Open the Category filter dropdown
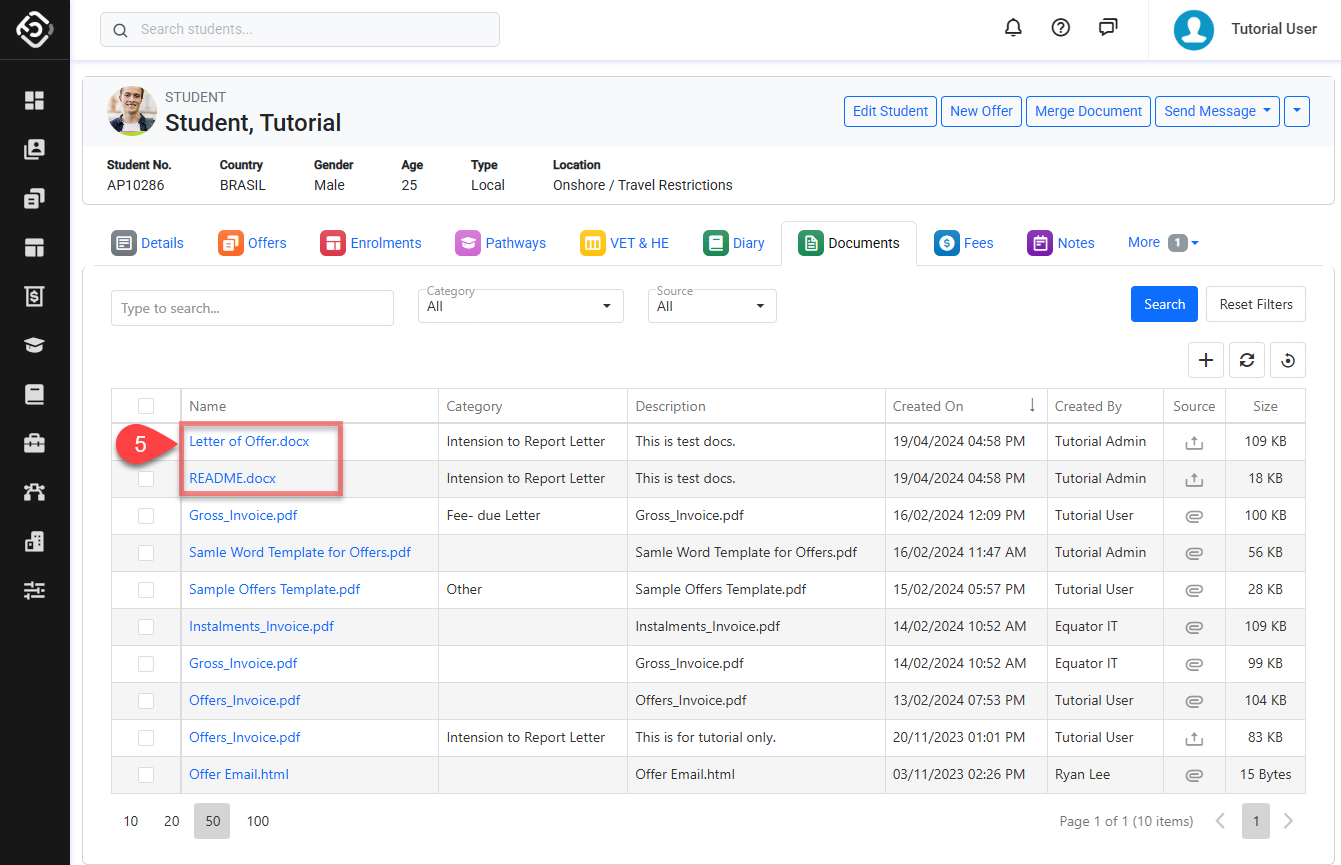 tap(520, 306)
